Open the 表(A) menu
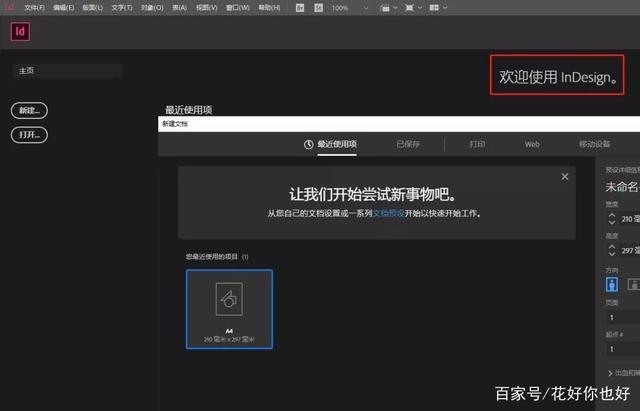This screenshot has height=411, width=640. [179, 8]
